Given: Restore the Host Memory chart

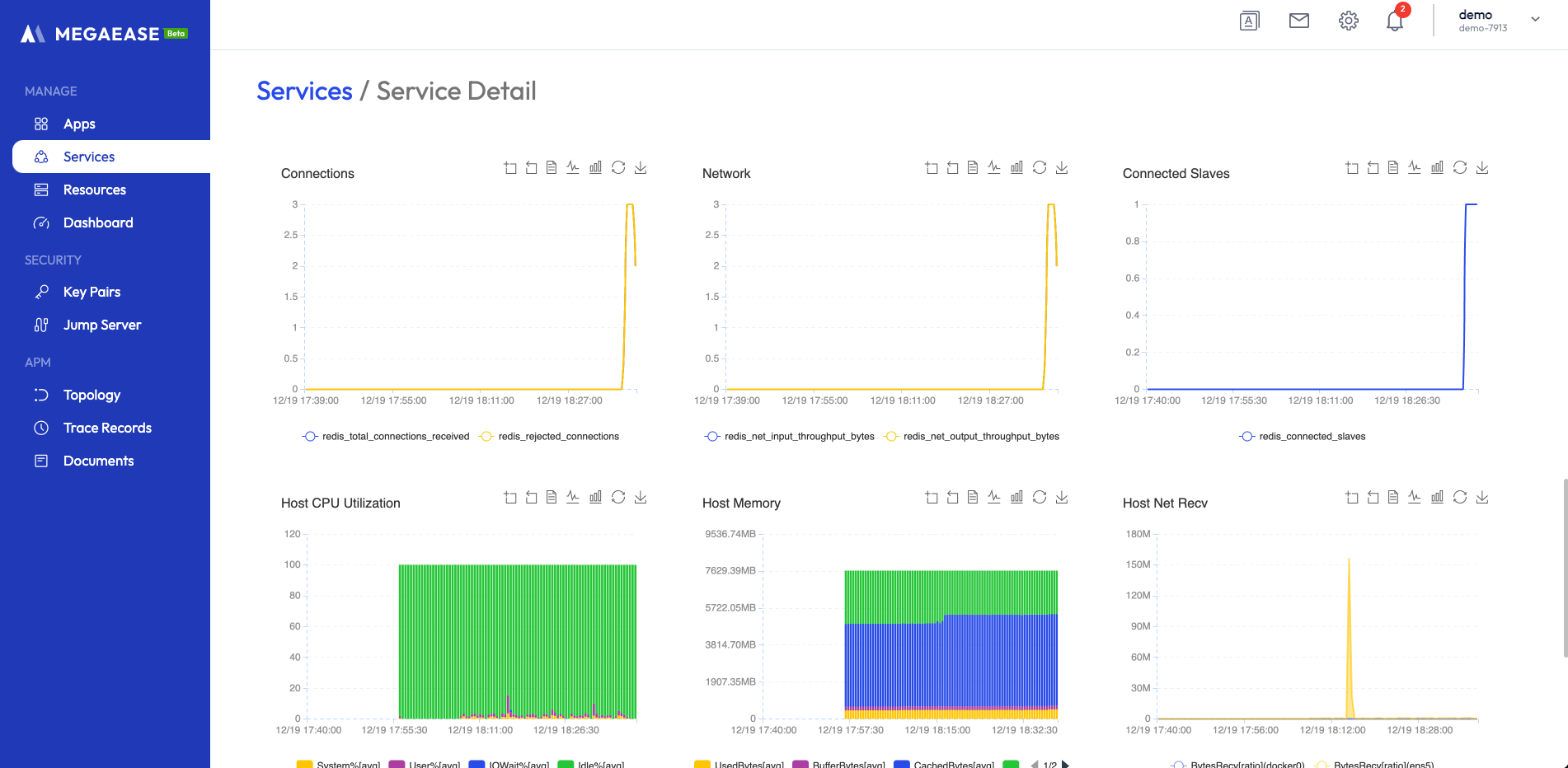Looking at the screenshot, I should (x=1040, y=497).
